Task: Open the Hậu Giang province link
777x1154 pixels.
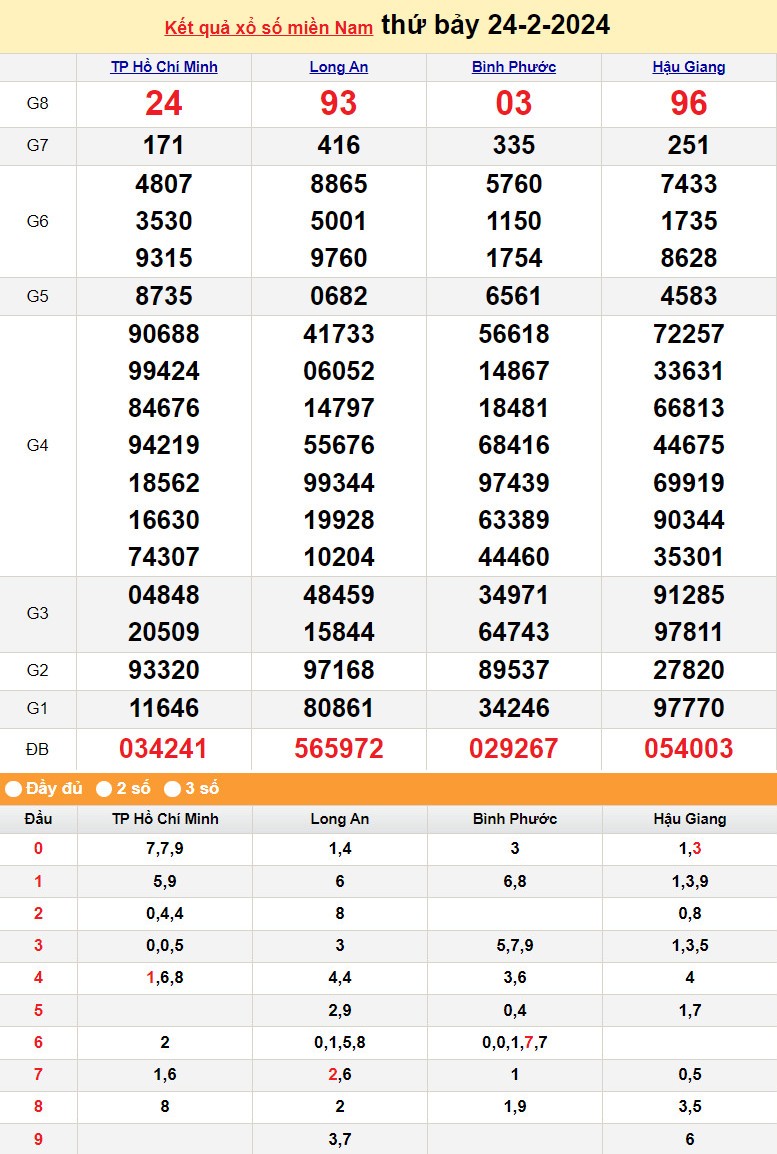Action: pos(689,67)
